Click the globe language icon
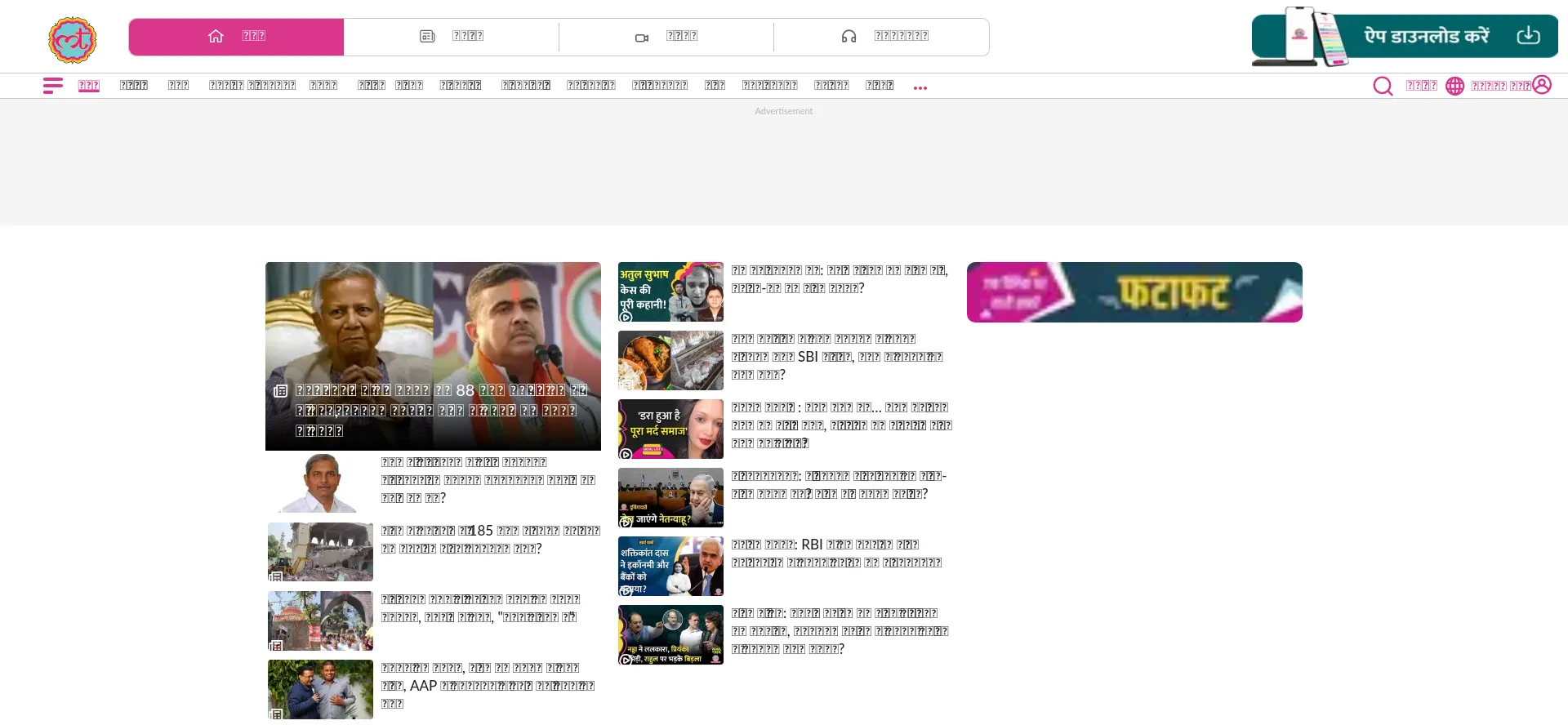 click(x=1454, y=86)
